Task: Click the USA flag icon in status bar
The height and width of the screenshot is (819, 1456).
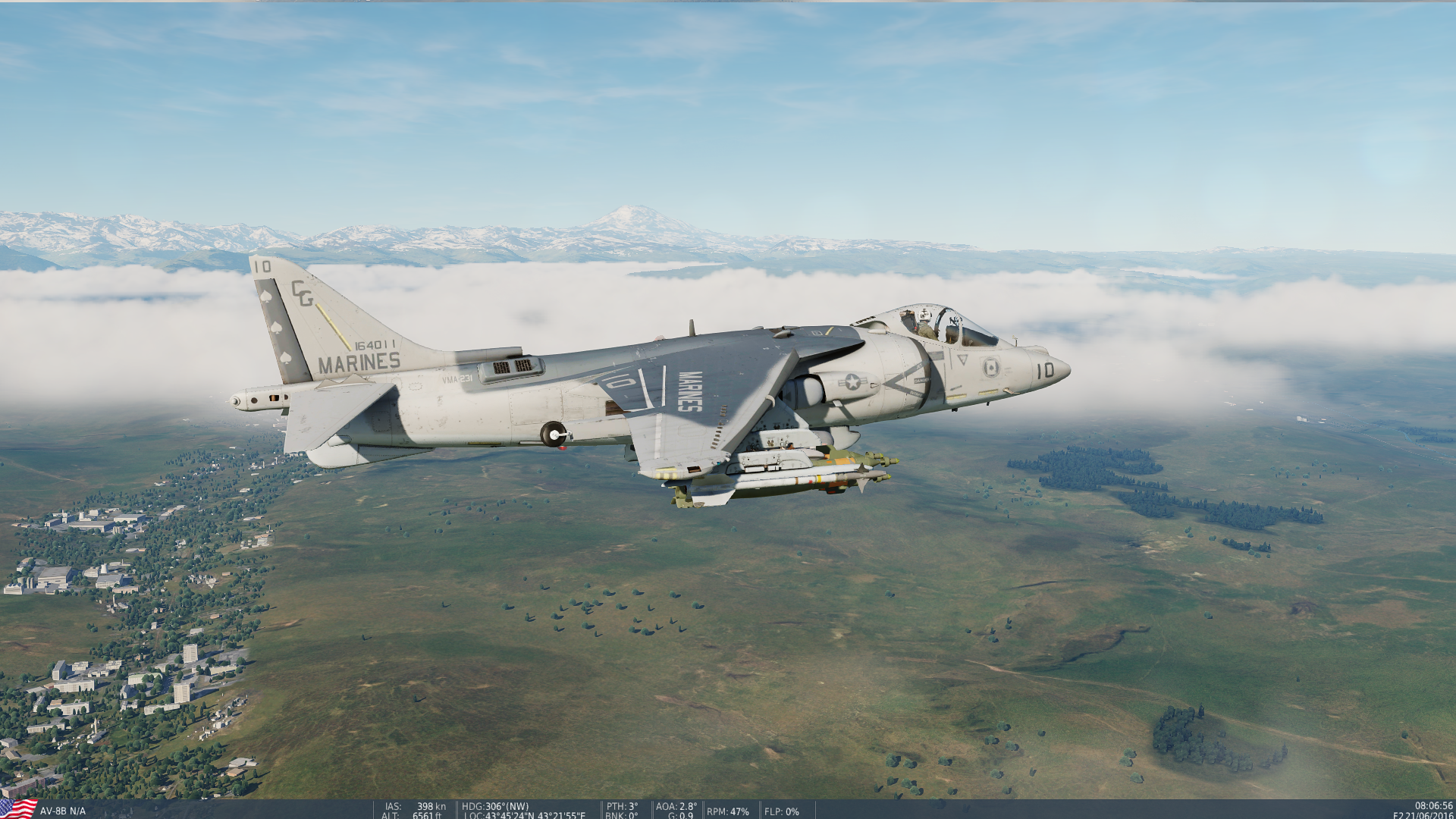Action: pos(18,808)
